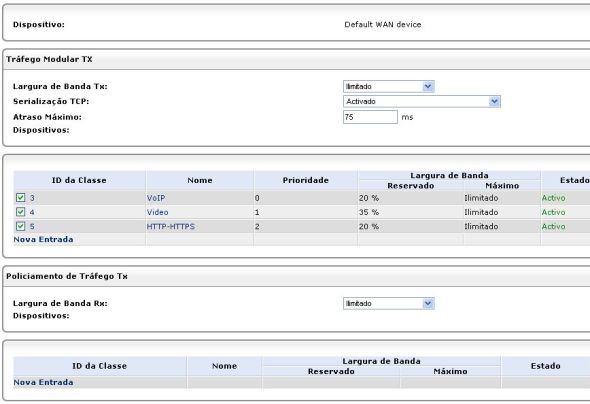The height and width of the screenshot is (404, 590).
Task: Open Largura de Banda Tx dropdown
Action: pyautogui.click(x=389, y=87)
